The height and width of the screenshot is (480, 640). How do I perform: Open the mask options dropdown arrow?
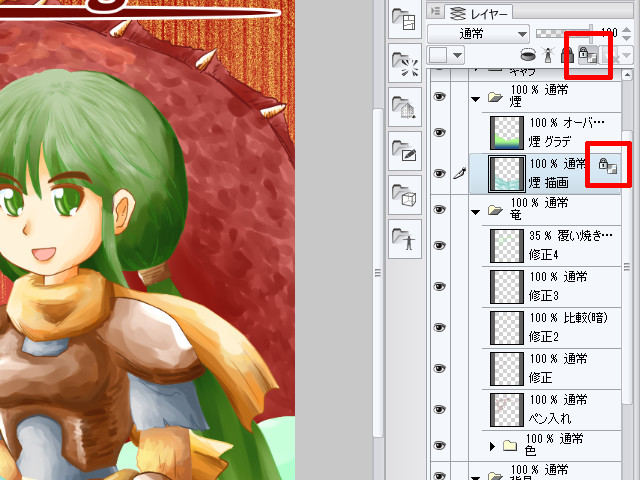(627, 55)
